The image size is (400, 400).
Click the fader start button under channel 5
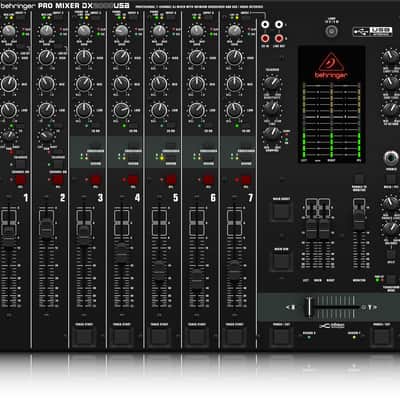(x=159, y=336)
